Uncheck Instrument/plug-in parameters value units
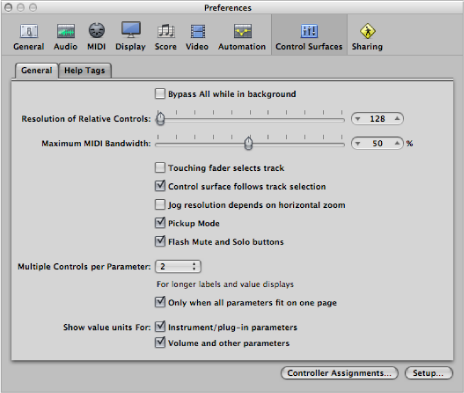The width and height of the screenshot is (464, 393). pos(160,326)
